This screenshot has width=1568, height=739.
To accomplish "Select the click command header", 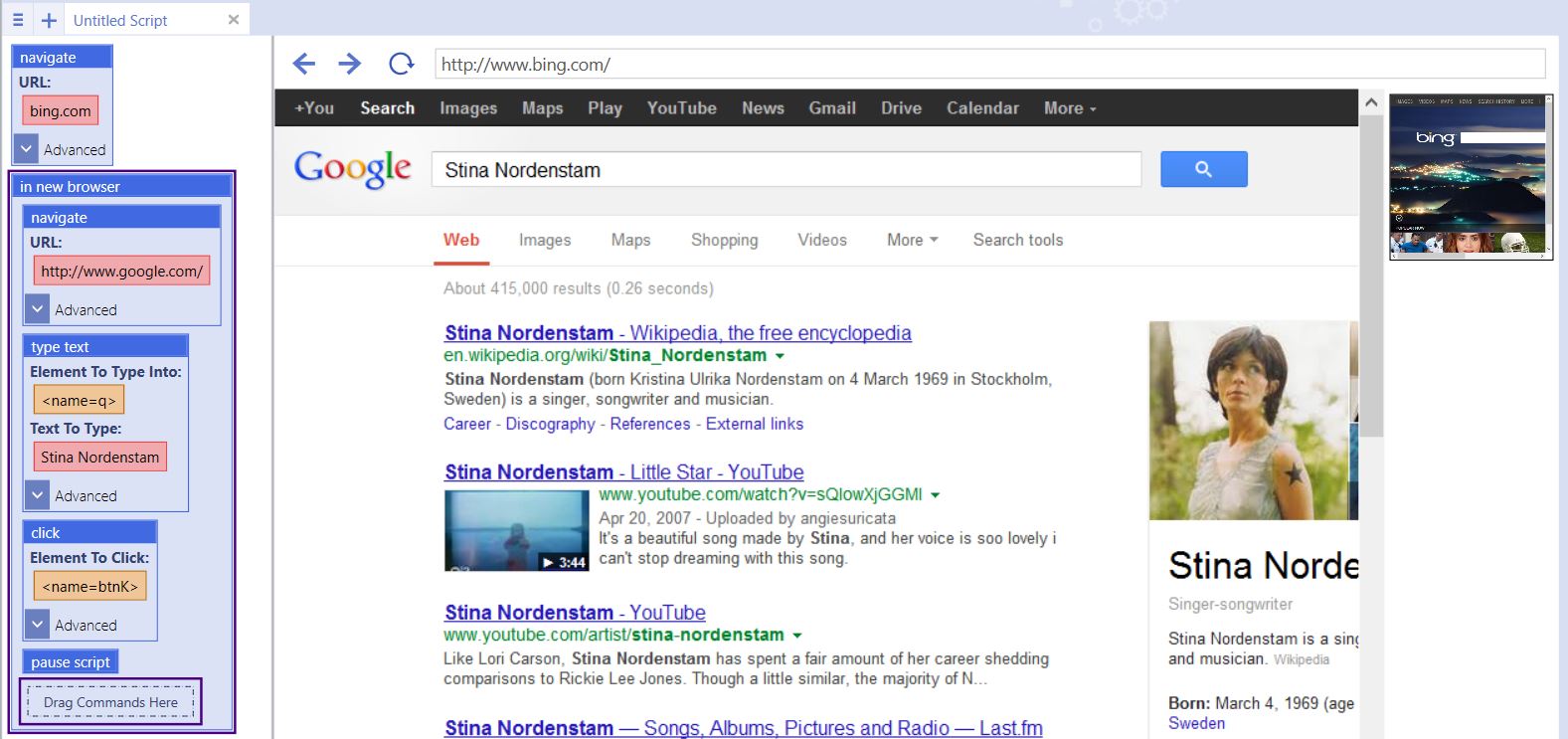I will pyautogui.click(x=89, y=532).
